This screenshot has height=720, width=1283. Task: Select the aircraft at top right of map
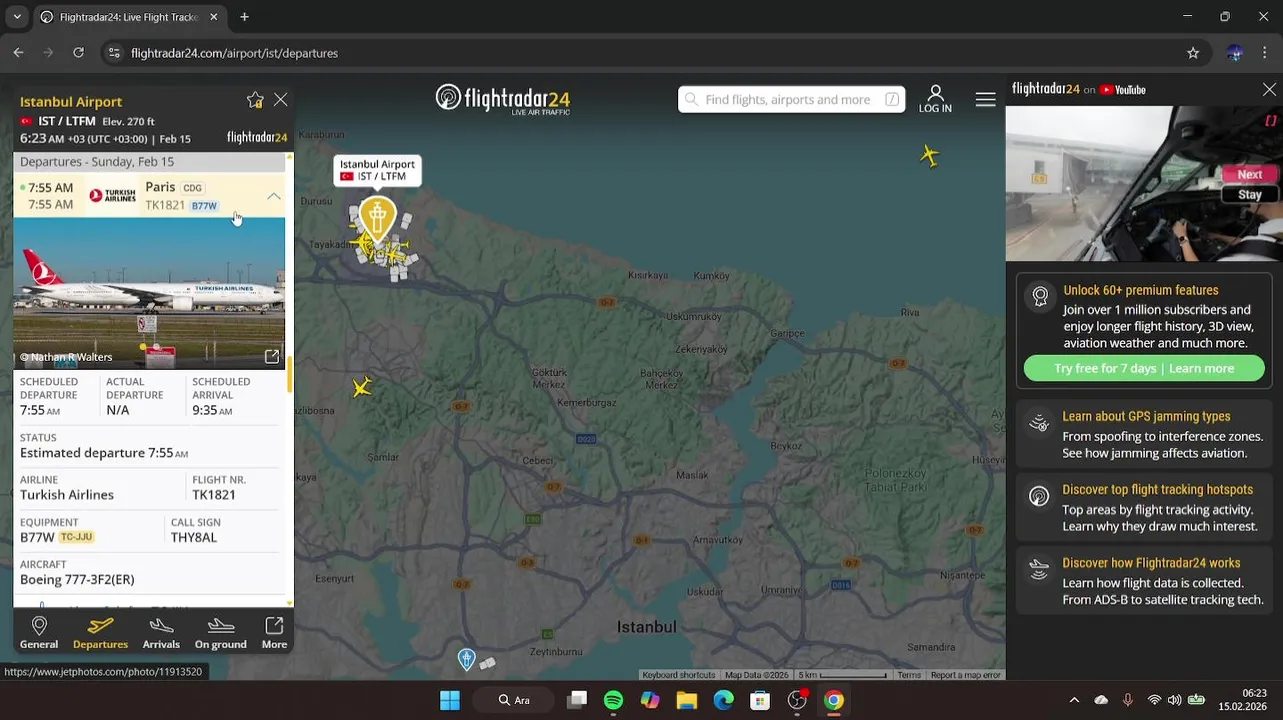930,155
